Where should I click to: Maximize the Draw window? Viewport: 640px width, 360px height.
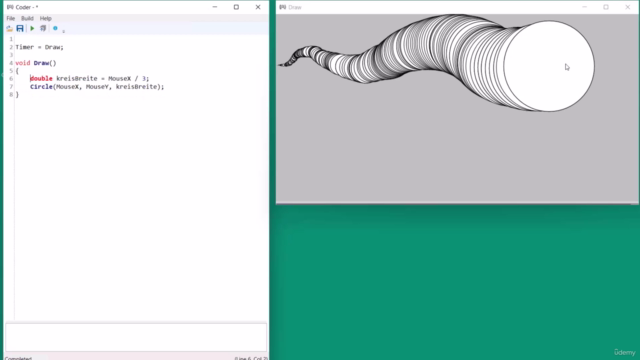coord(606,7)
